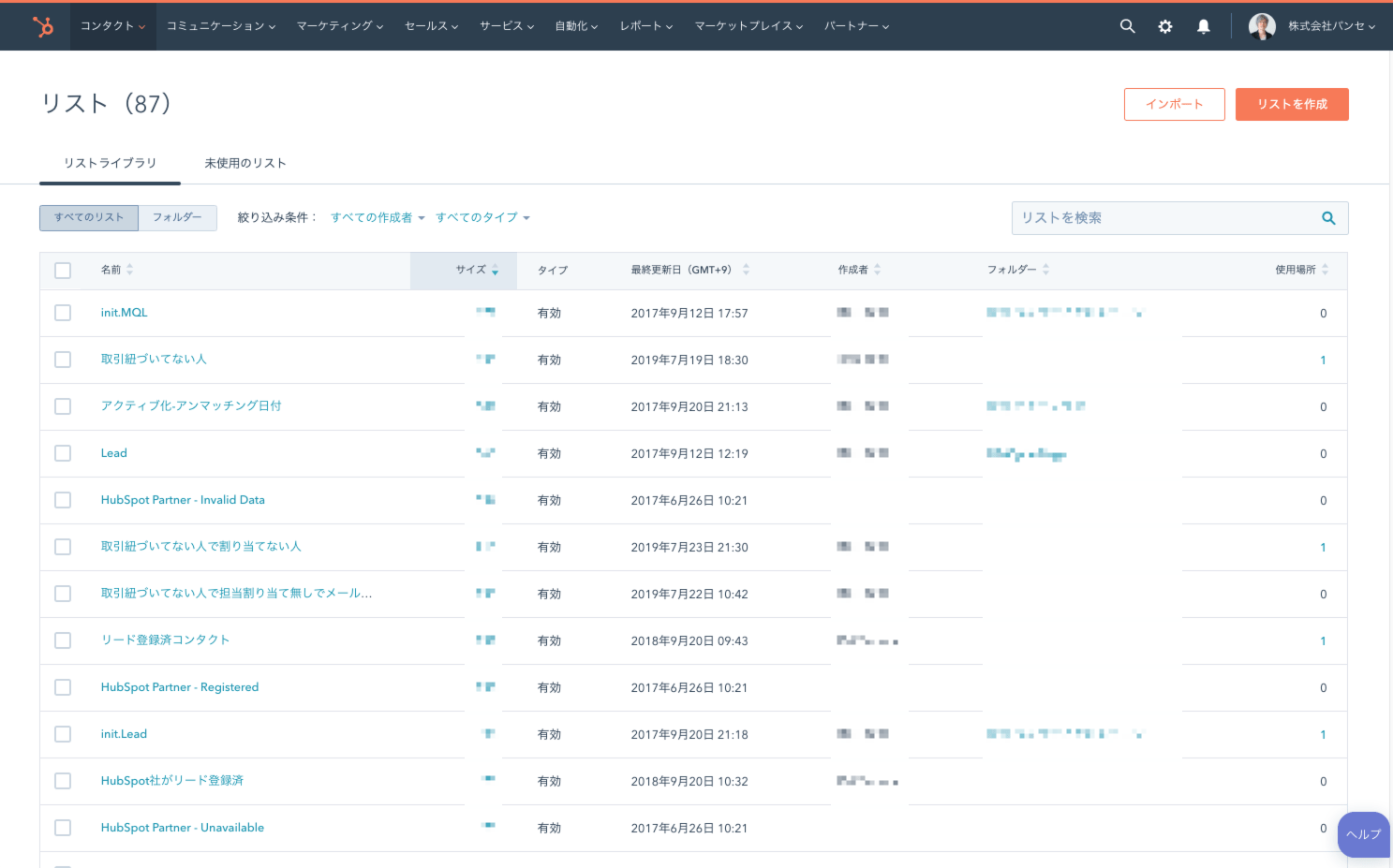Viewport: 1393px width, 868px height.
Task: Sort by サイズ column arrow
Action: [495, 270]
